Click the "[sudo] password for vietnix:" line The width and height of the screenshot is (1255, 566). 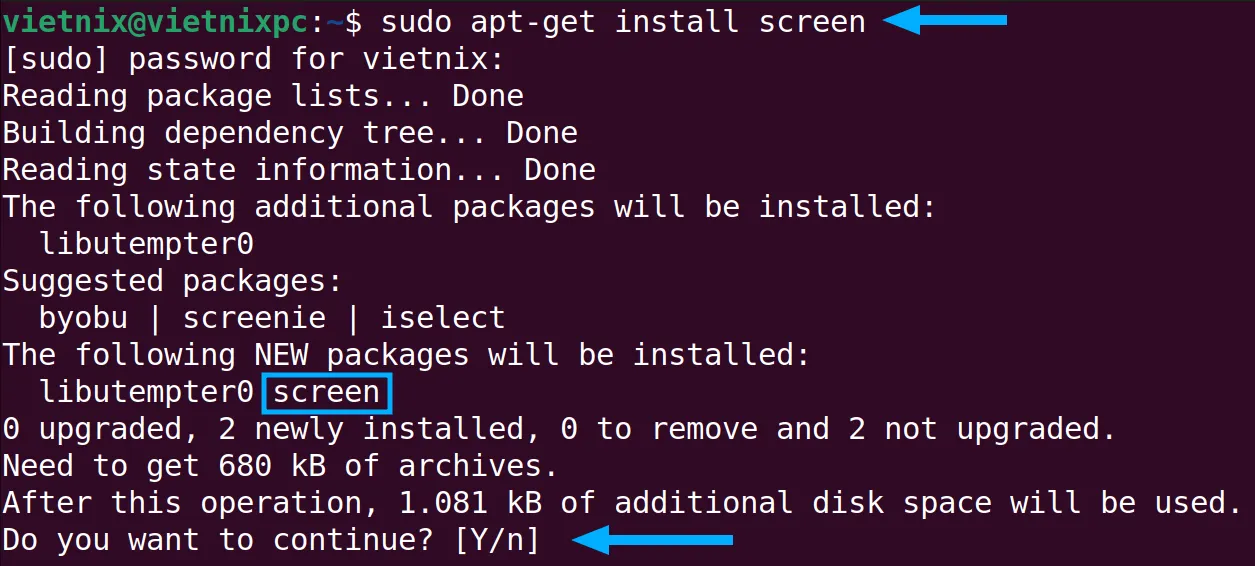pyautogui.click(x=253, y=58)
